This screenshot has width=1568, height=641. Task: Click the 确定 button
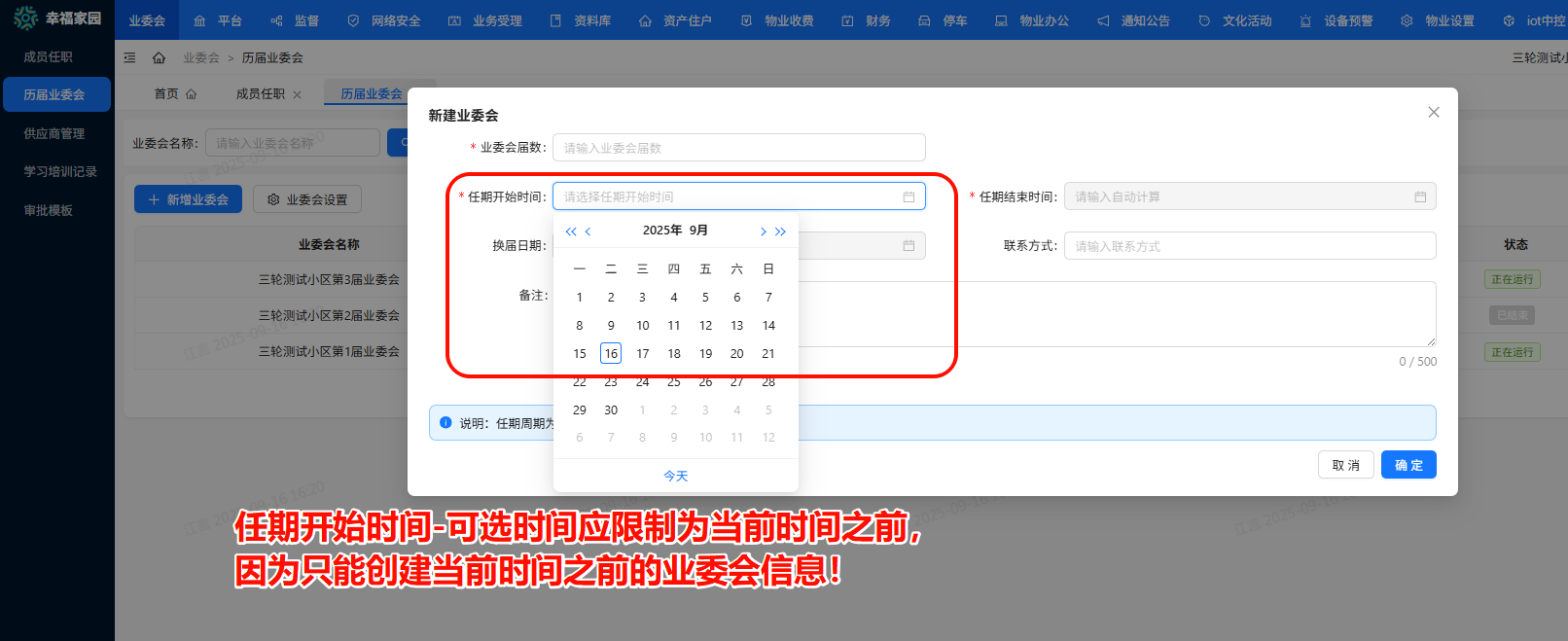[1408, 465]
